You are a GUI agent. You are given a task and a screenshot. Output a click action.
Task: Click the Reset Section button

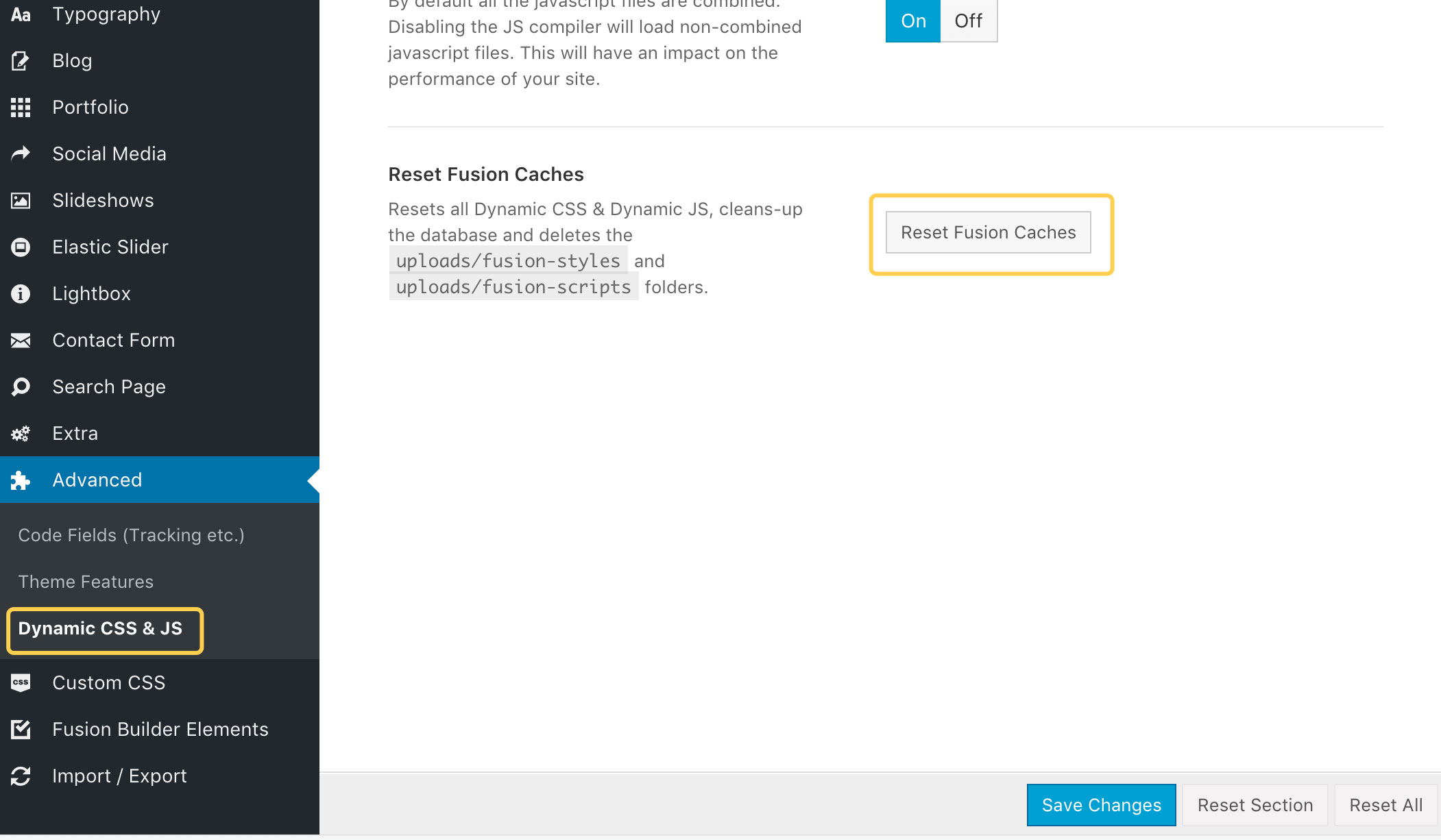coord(1255,805)
